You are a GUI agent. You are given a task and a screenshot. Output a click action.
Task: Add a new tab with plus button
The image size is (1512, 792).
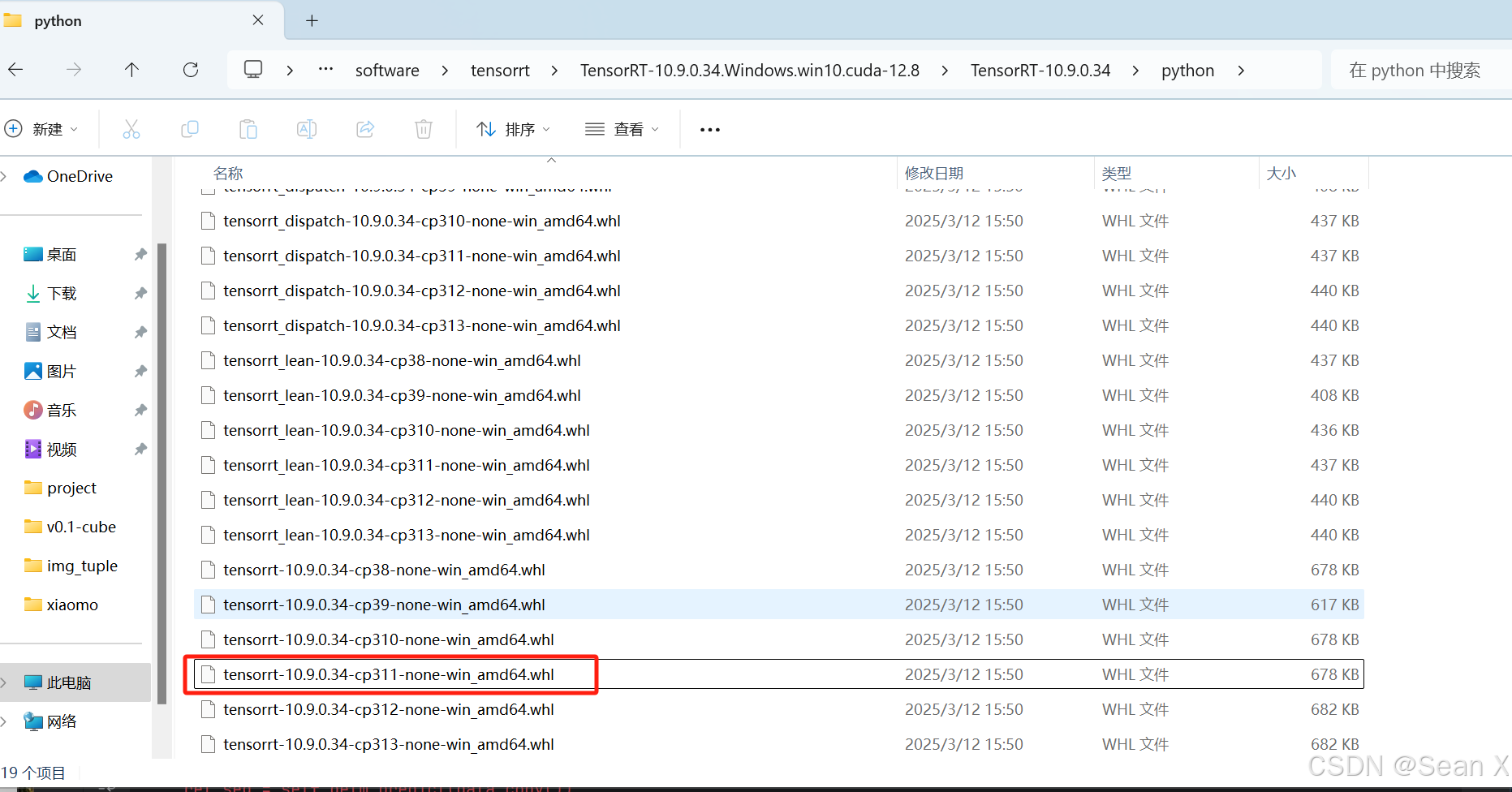312,21
